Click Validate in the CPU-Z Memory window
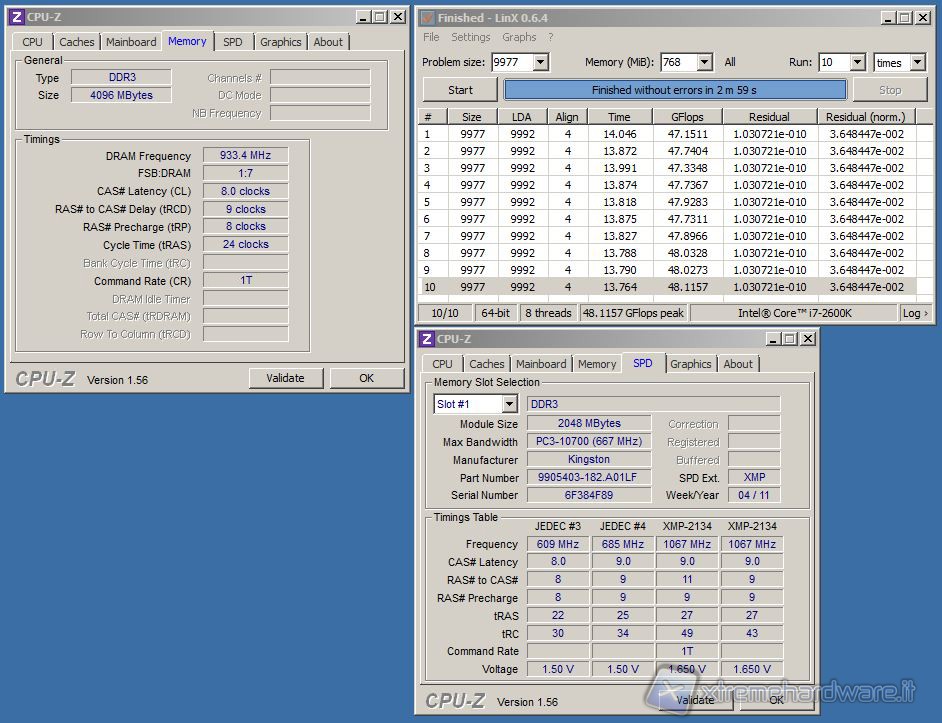The image size is (942, 723). [285, 378]
